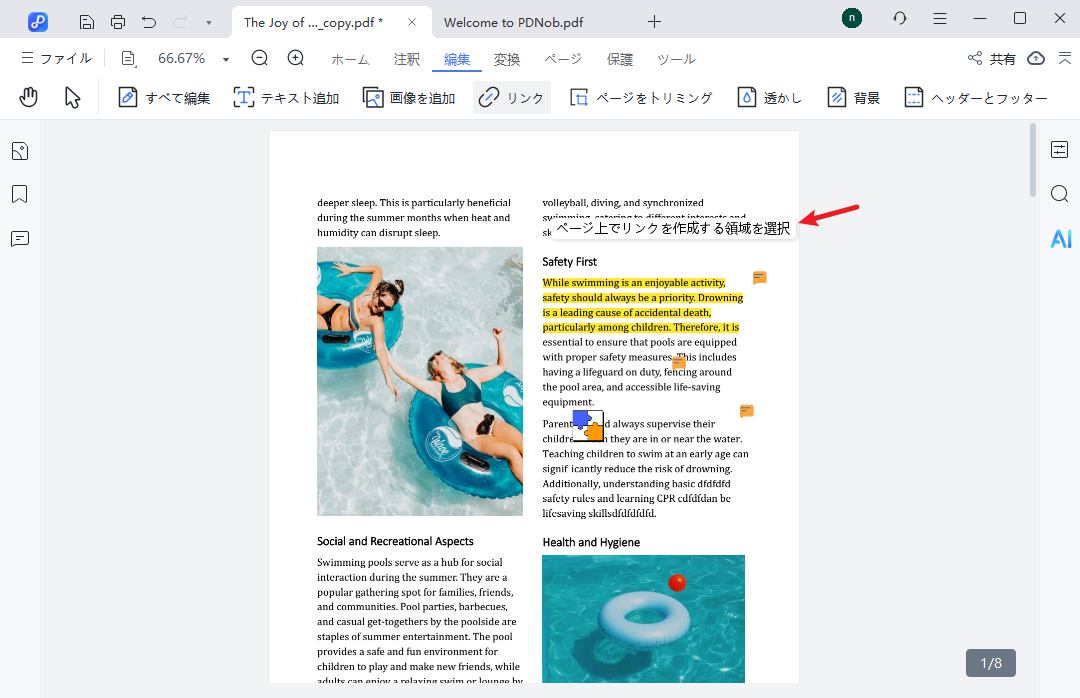The image size is (1080, 698).
Task: Open the search magnifier on right sidebar
Action: coord(1060,193)
